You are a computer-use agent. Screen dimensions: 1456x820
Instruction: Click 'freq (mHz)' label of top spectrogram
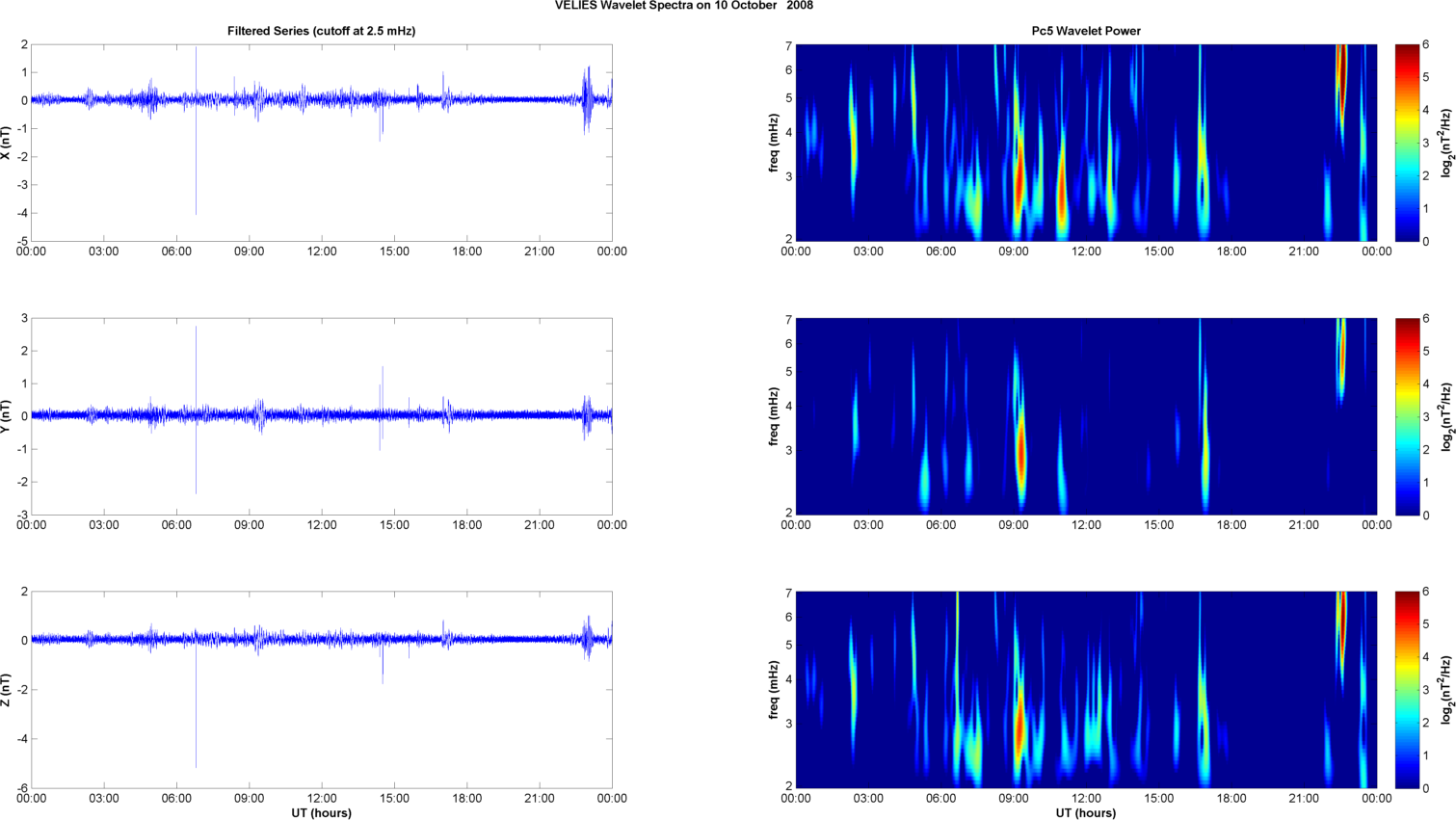point(774,143)
